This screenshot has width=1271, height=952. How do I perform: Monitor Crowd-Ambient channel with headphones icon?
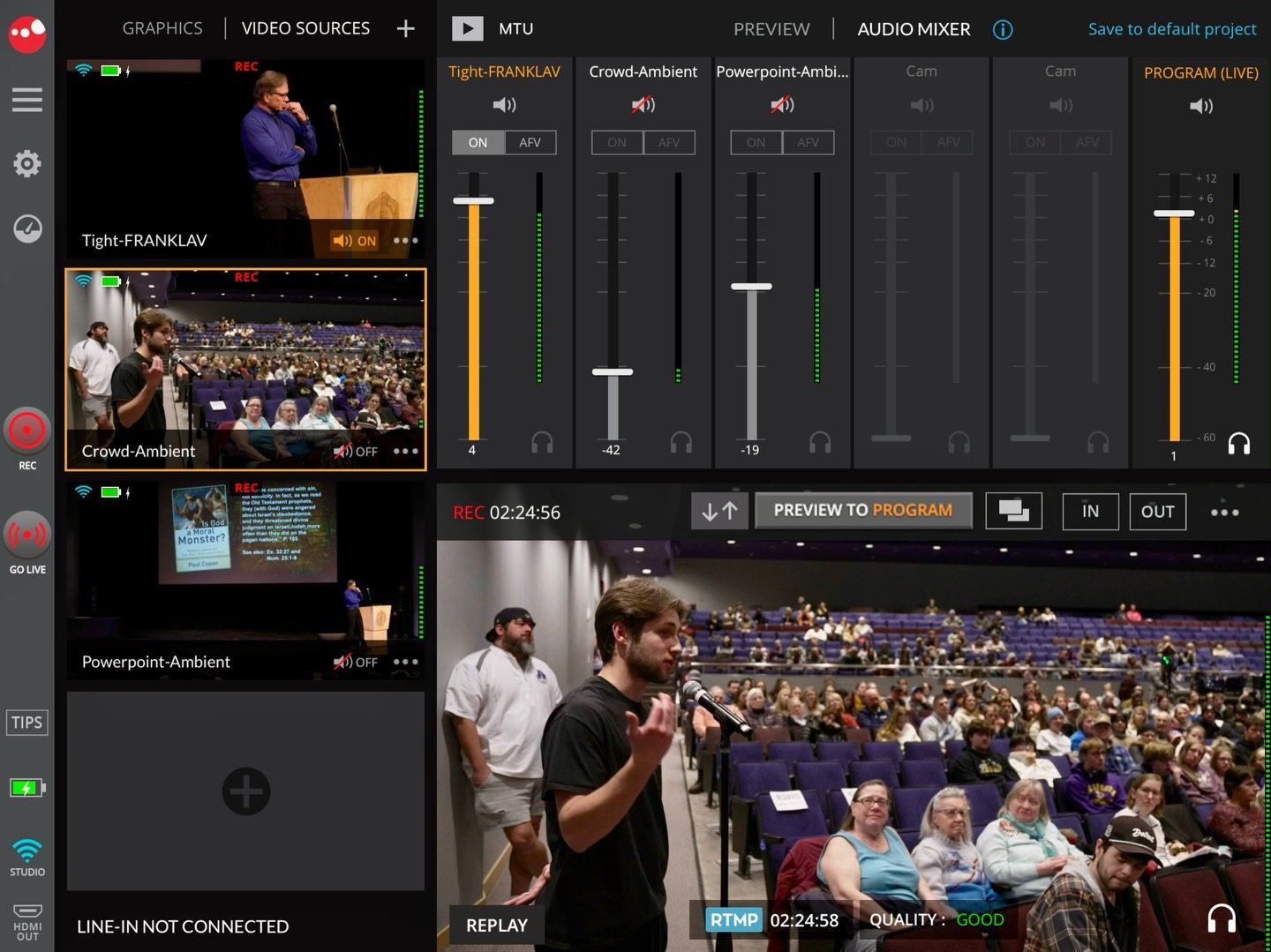pyautogui.click(x=681, y=442)
